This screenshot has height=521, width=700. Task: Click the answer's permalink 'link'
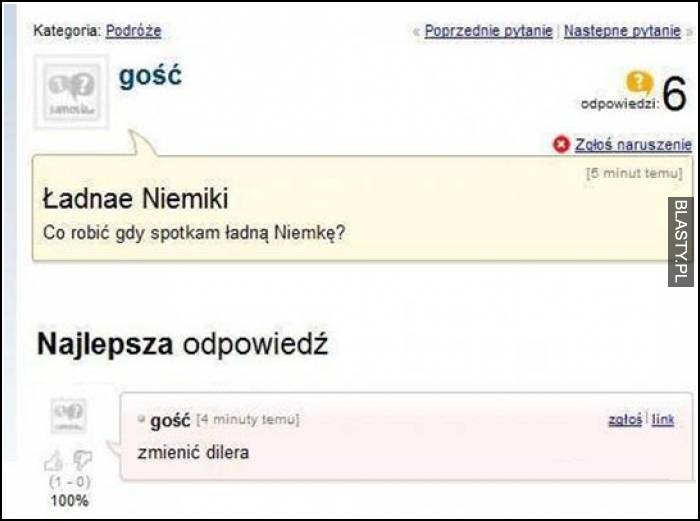coord(663,420)
